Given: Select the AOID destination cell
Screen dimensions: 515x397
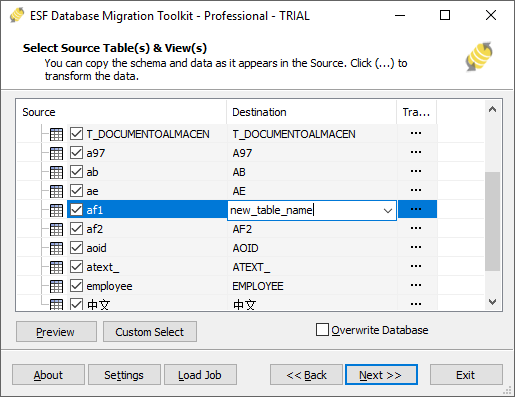Looking at the screenshot, I should (312, 248).
